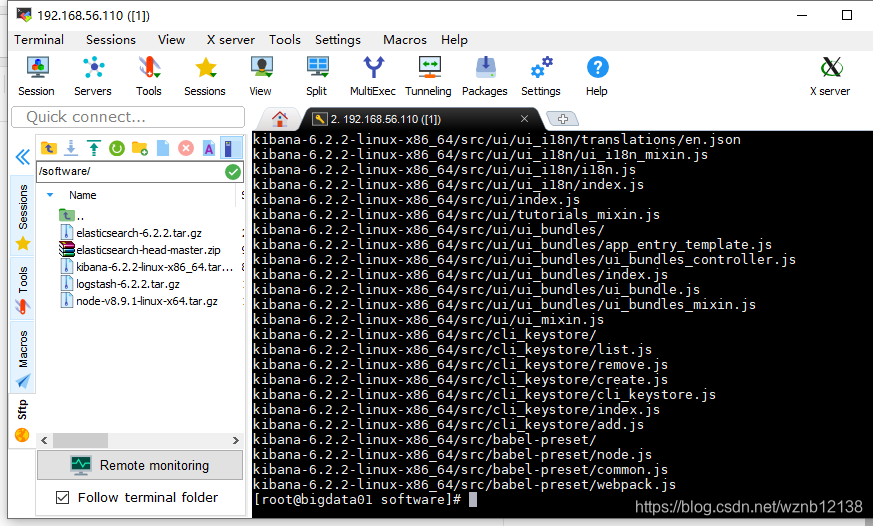Open the X server menu

[x=230, y=40]
